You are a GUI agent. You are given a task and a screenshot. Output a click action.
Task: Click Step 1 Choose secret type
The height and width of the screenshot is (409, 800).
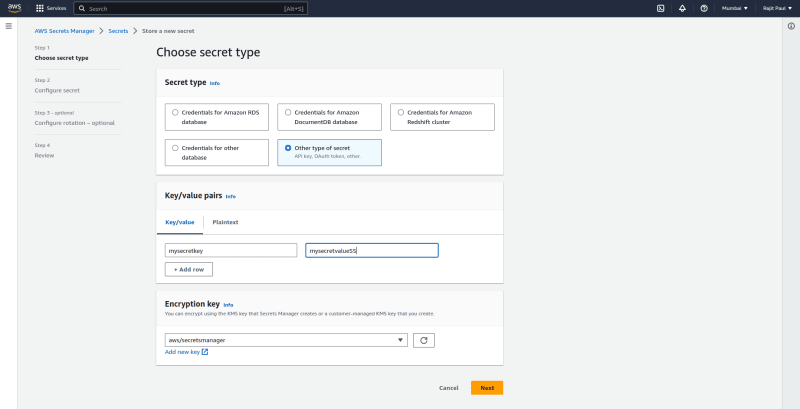(61, 58)
